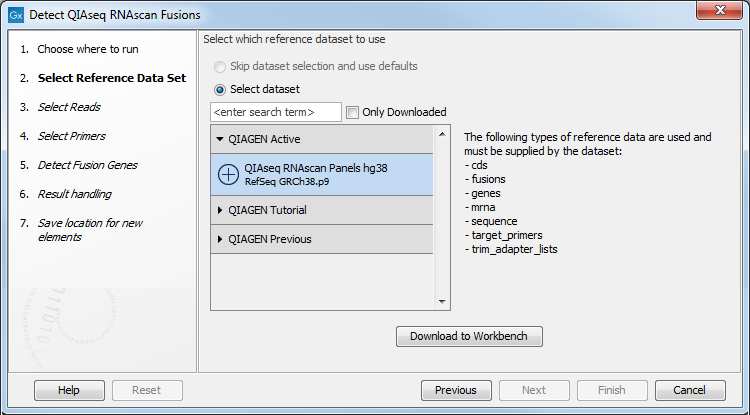Close the Detect QIAseq RNAscan Fusions dialog
Image resolution: width=750 pixels, height=415 pixels.
pos(719,10)
